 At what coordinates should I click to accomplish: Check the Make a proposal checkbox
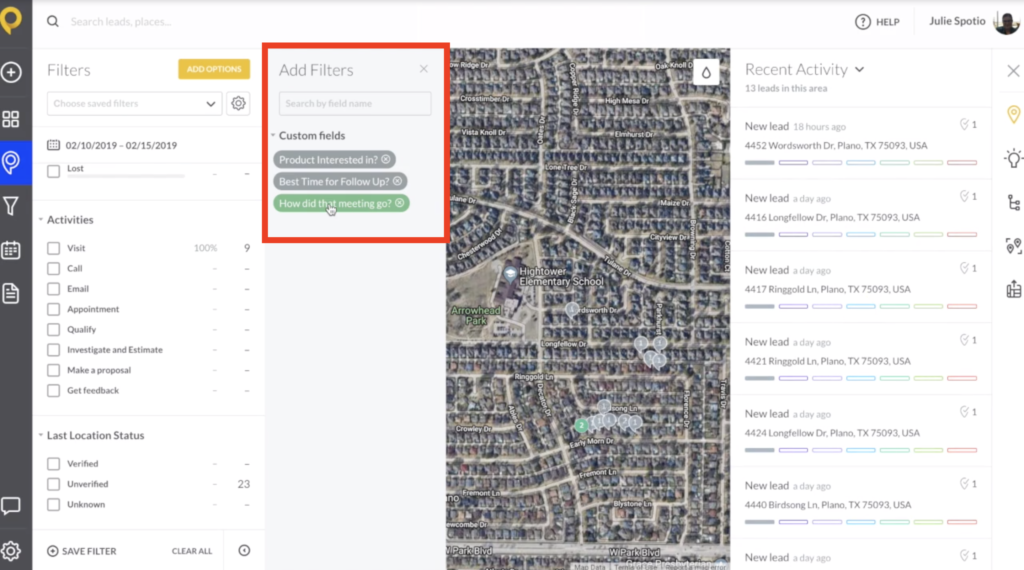coord(54,370)
